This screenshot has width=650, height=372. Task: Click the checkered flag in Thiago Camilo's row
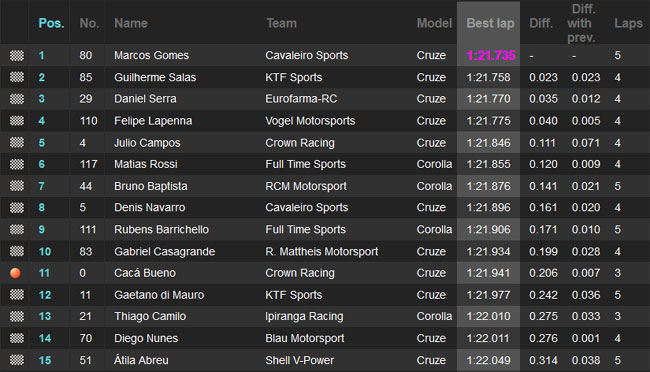[x=17, y=316]
